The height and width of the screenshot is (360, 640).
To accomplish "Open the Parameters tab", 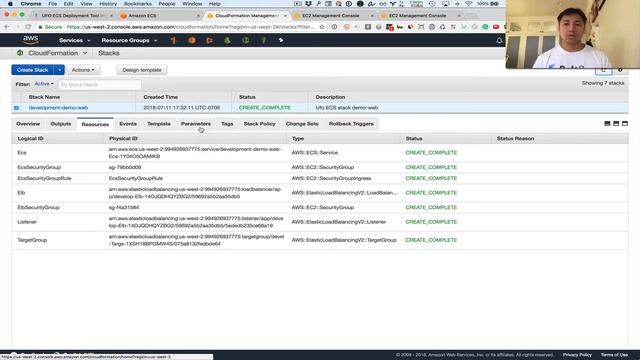I will tap(196, 124).
